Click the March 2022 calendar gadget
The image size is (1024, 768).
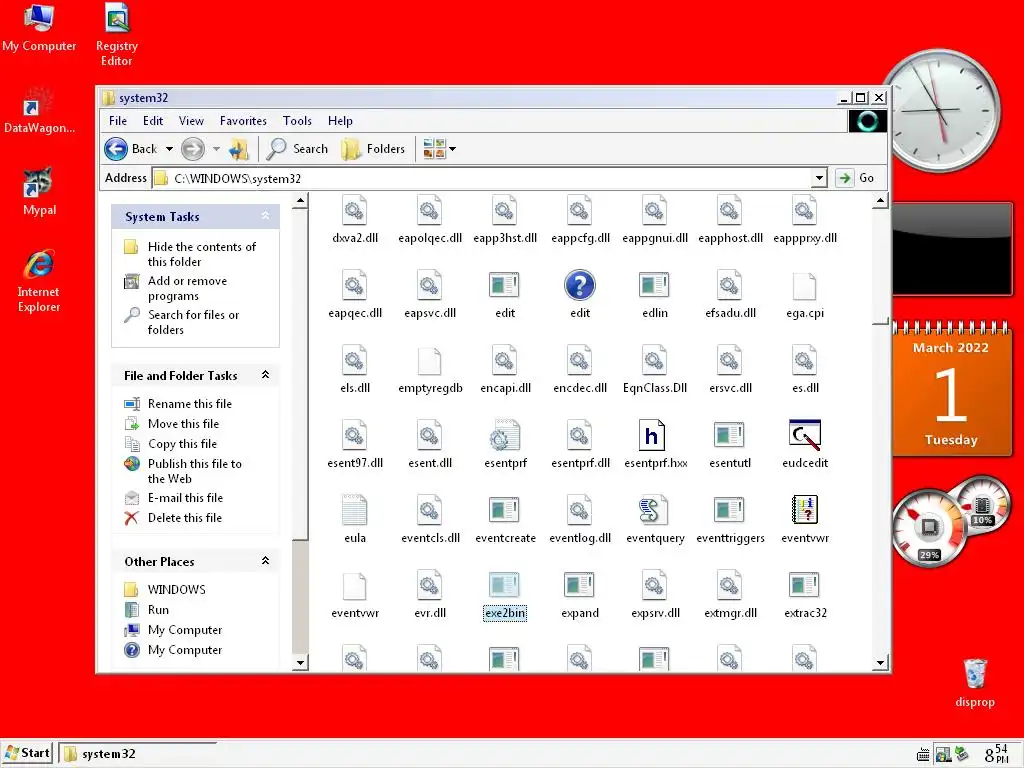click(x=952, y=389)
